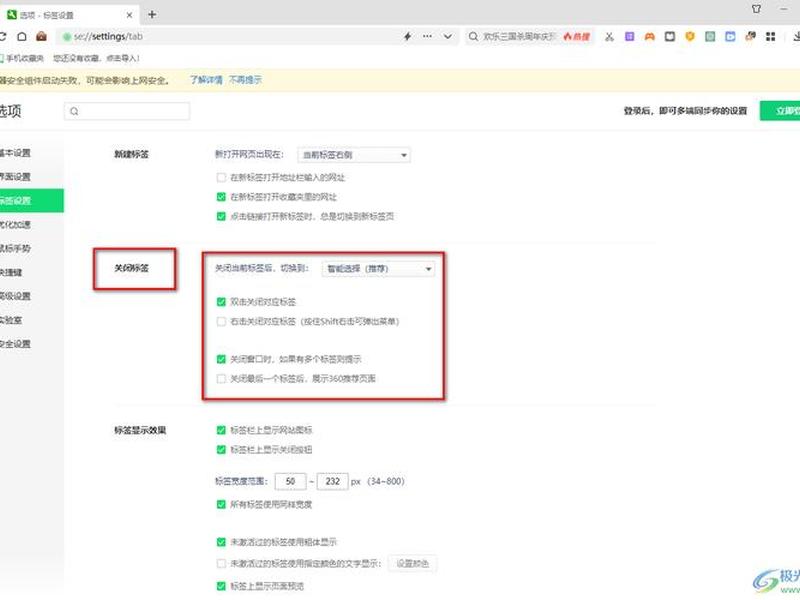Viewport: 800px width, 600px height.
Task: Toggle 标签栏上显示关闭按钮 checkbox
Action: (221, 449)
